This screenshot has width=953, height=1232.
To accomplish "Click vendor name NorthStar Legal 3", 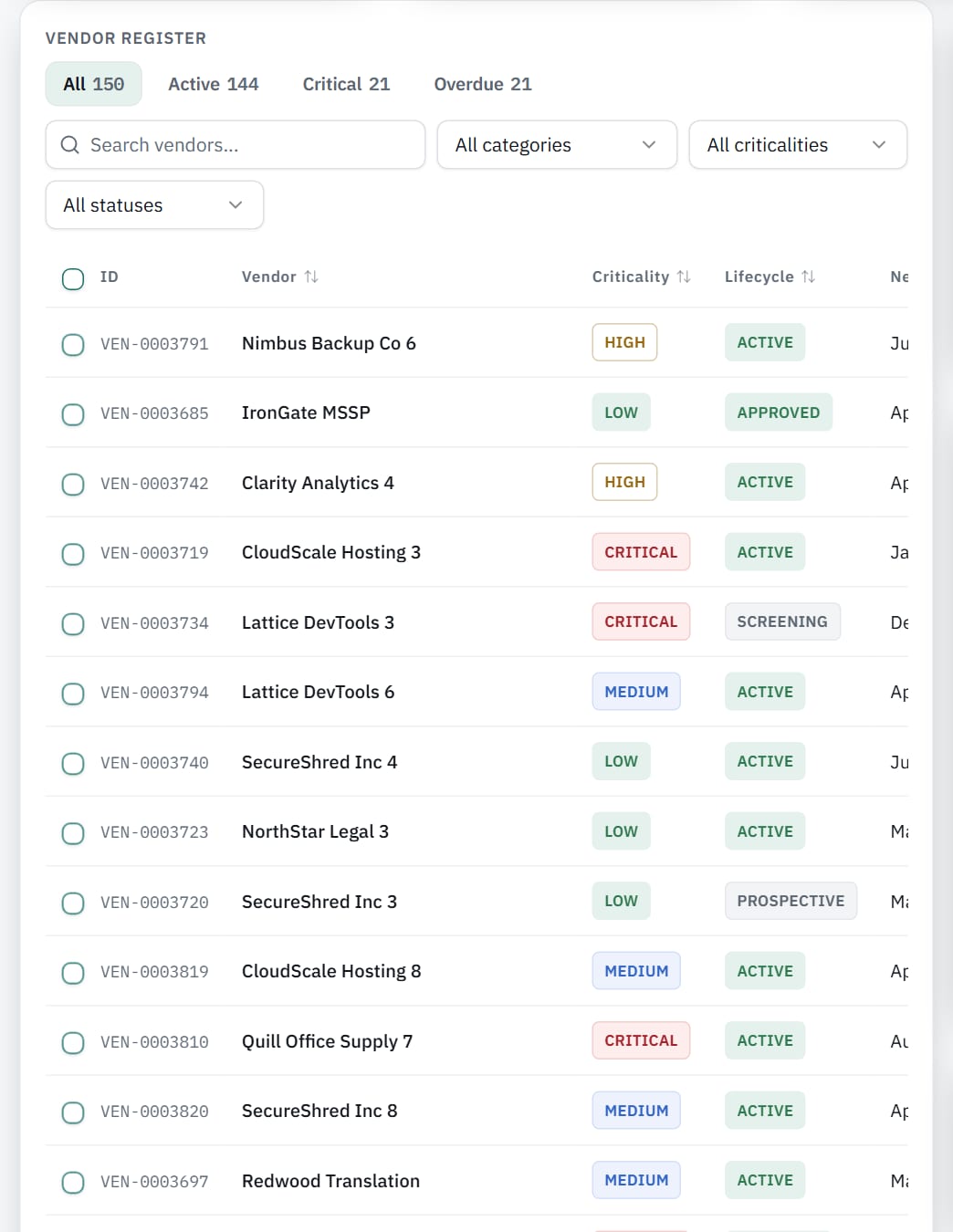I will pos(315,831).
